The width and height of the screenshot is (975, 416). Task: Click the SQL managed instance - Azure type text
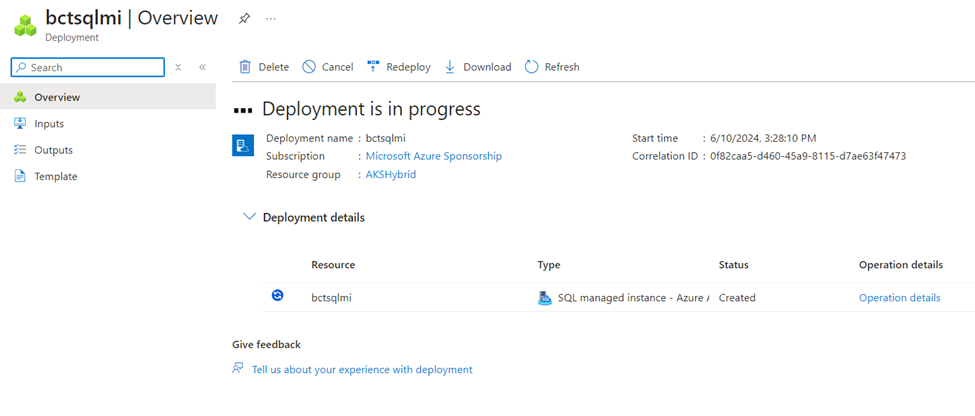click(x=634, y=298)
